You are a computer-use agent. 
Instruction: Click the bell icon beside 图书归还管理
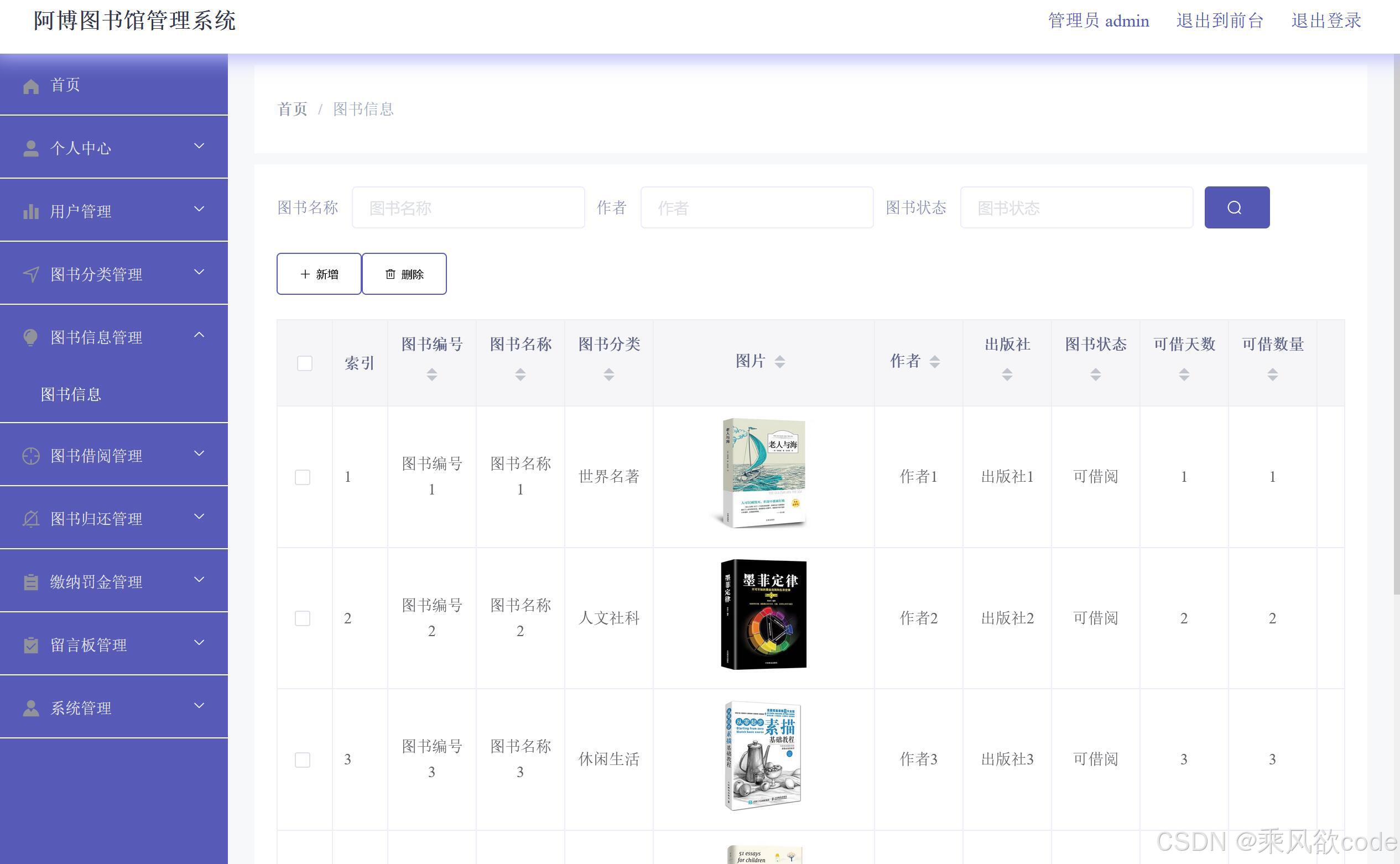tap(31, 518)
